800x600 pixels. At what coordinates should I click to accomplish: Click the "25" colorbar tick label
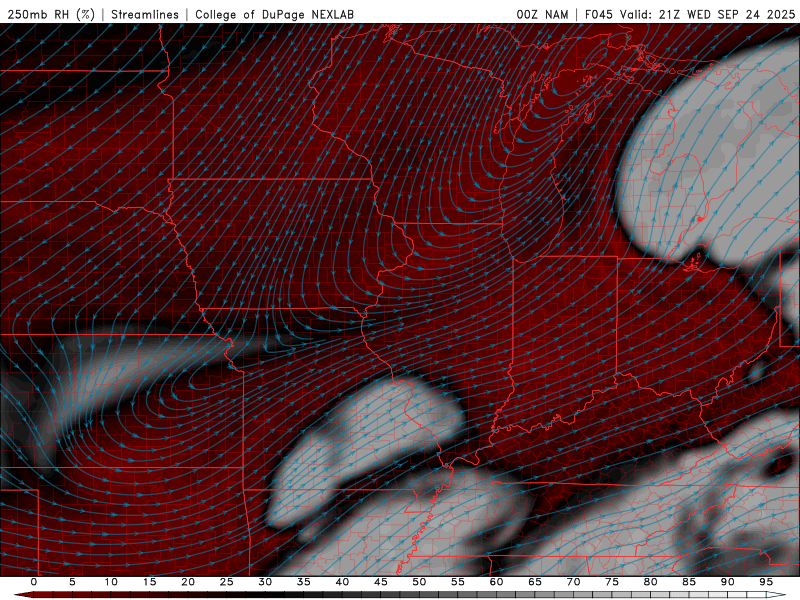click(x=227, y=582)
